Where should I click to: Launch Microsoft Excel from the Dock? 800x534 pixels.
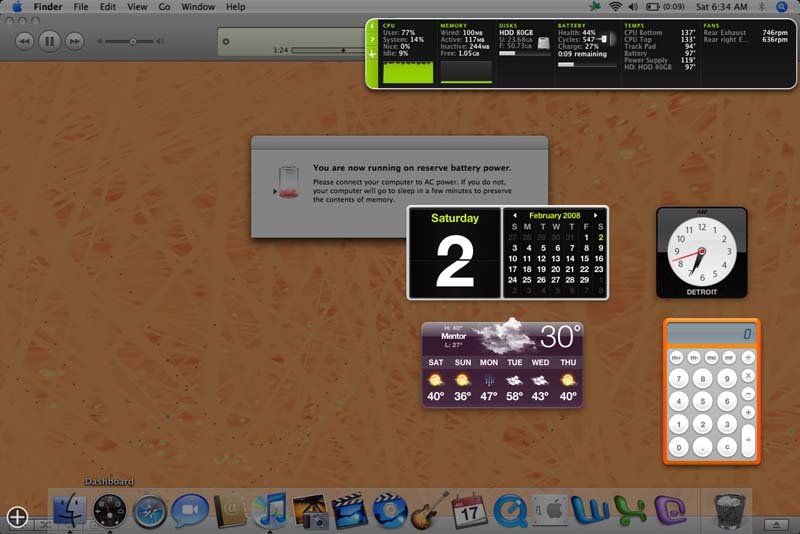(630, 511)
